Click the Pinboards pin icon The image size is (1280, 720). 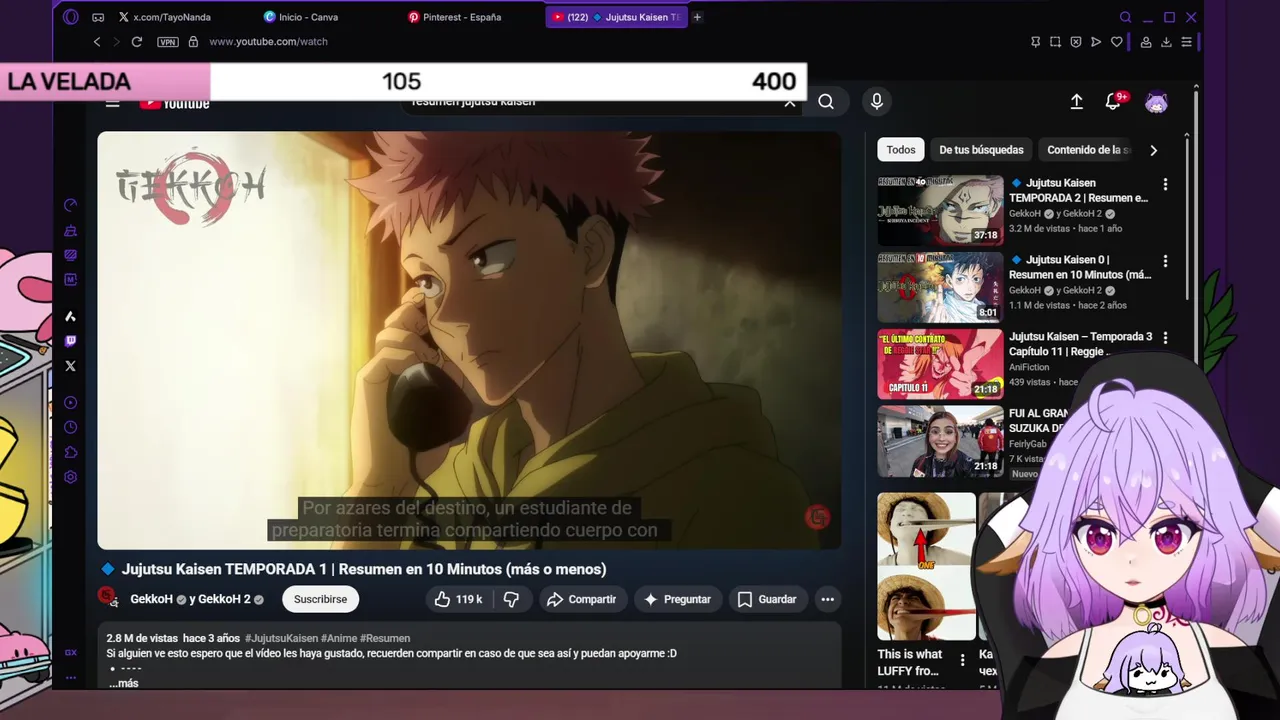pyautogui.click(x=1035, y=42)
